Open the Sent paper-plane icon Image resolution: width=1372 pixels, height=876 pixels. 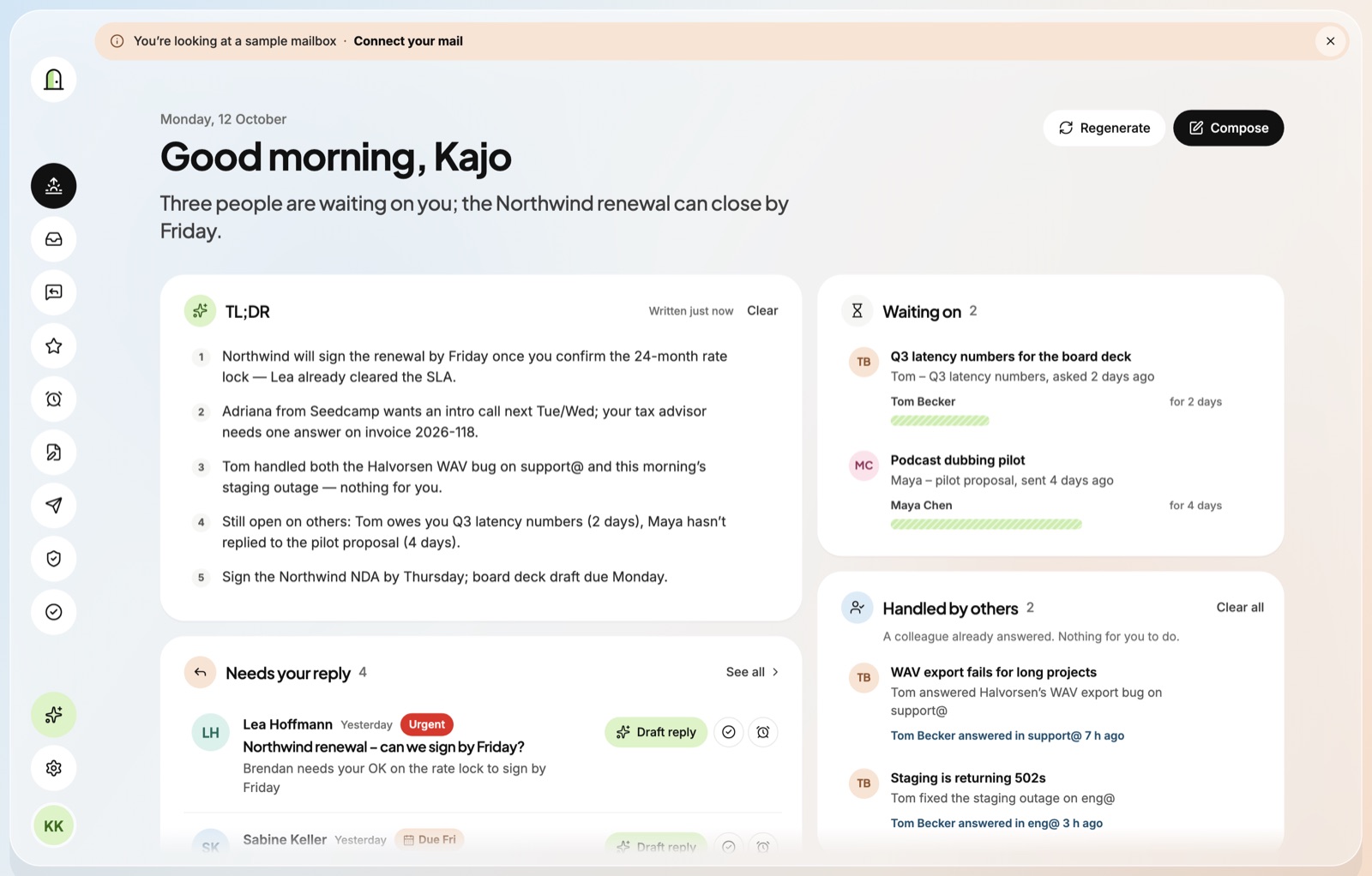53,505
